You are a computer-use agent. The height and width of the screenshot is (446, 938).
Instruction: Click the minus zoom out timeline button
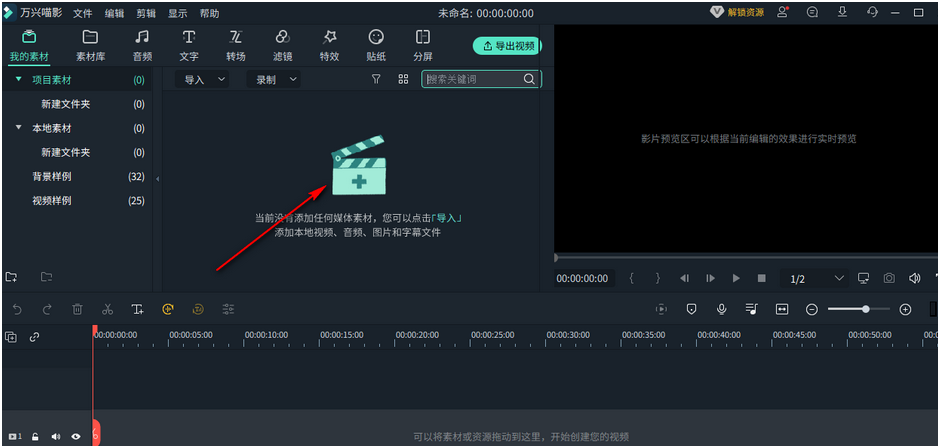812,309
